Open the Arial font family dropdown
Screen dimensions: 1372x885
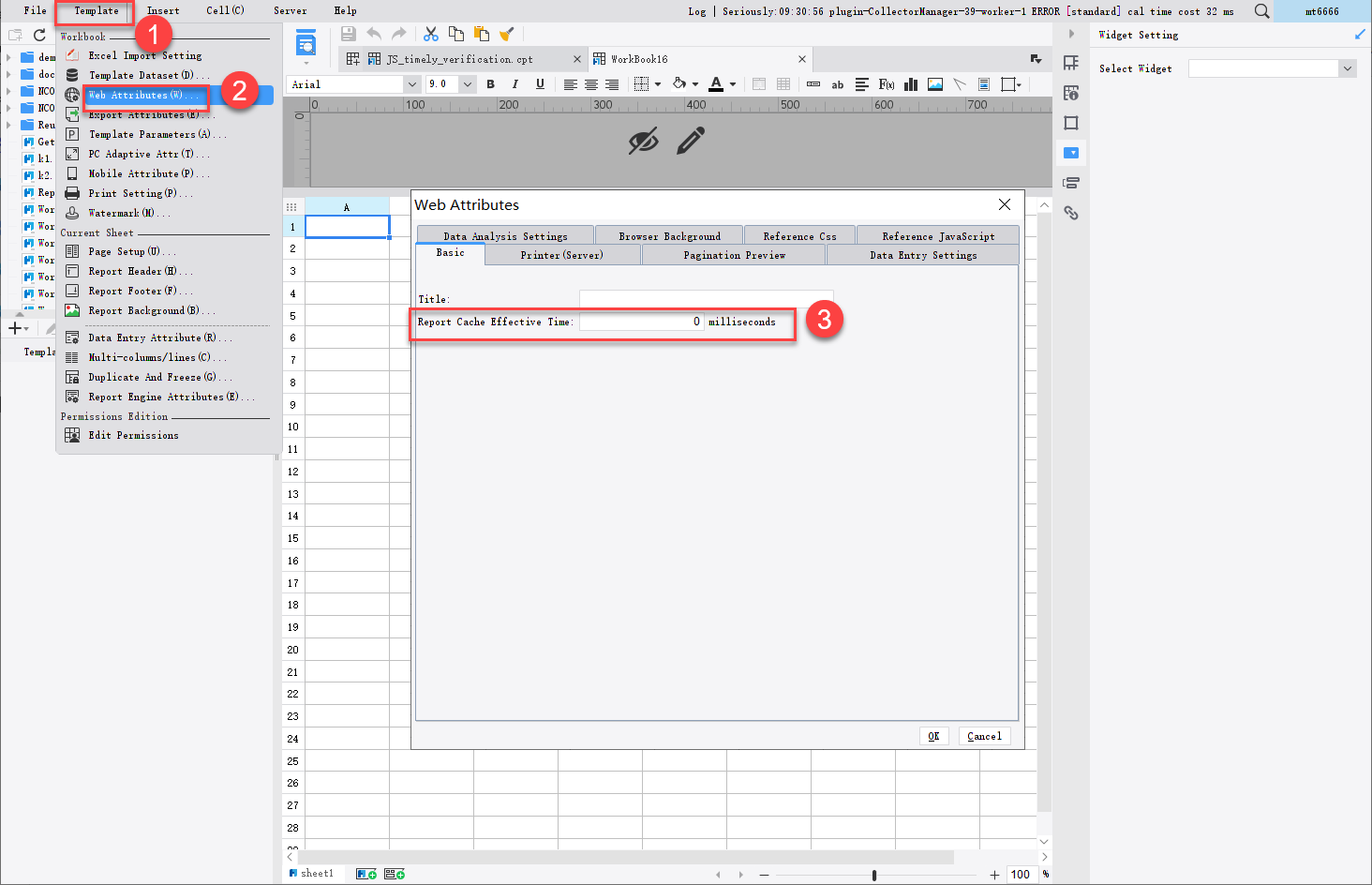(x=412, y=83)
